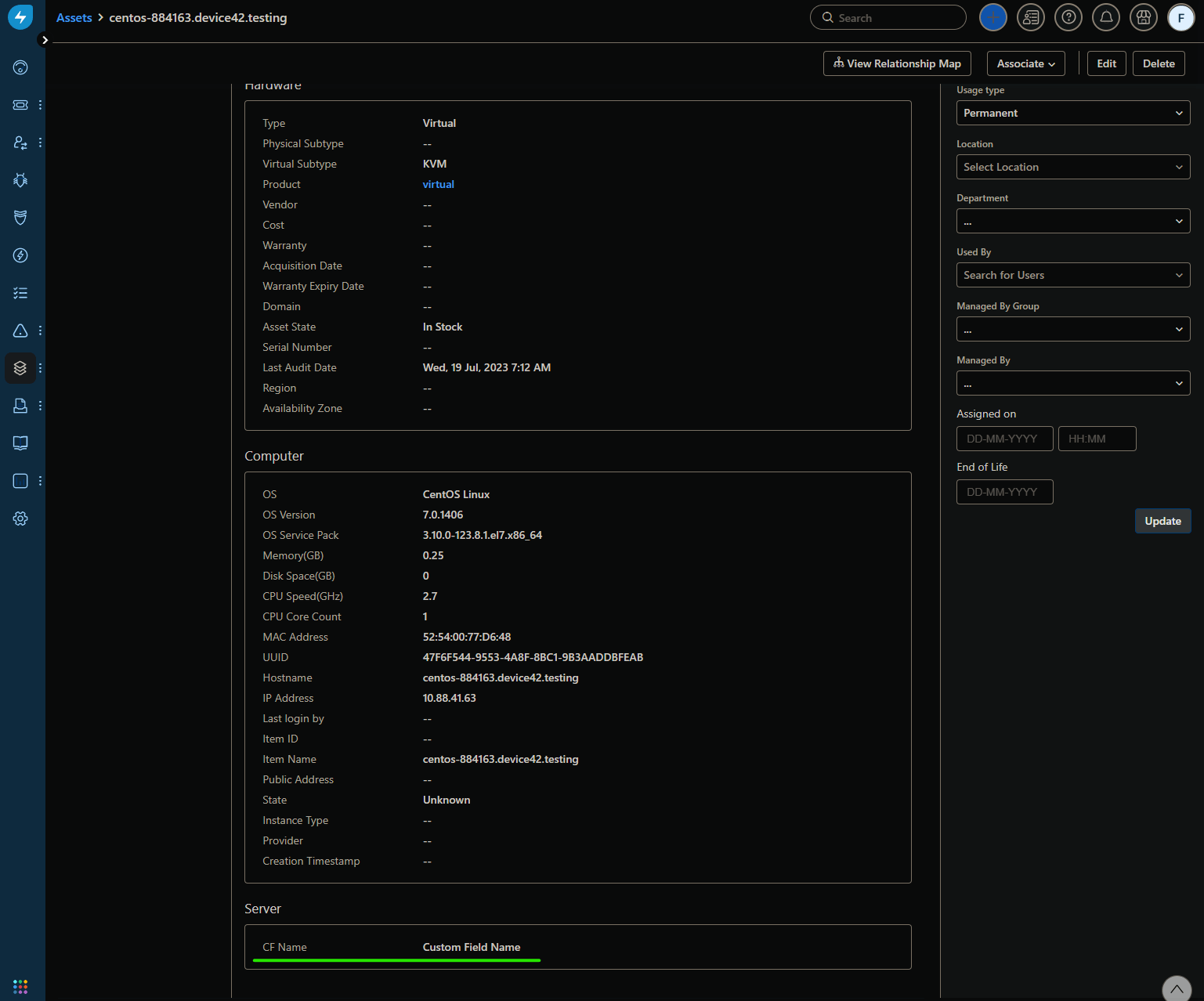The height and width of the screenshot is (1001, 1204).
Task: Click the Update button
Action: (x=1162, y=520)
